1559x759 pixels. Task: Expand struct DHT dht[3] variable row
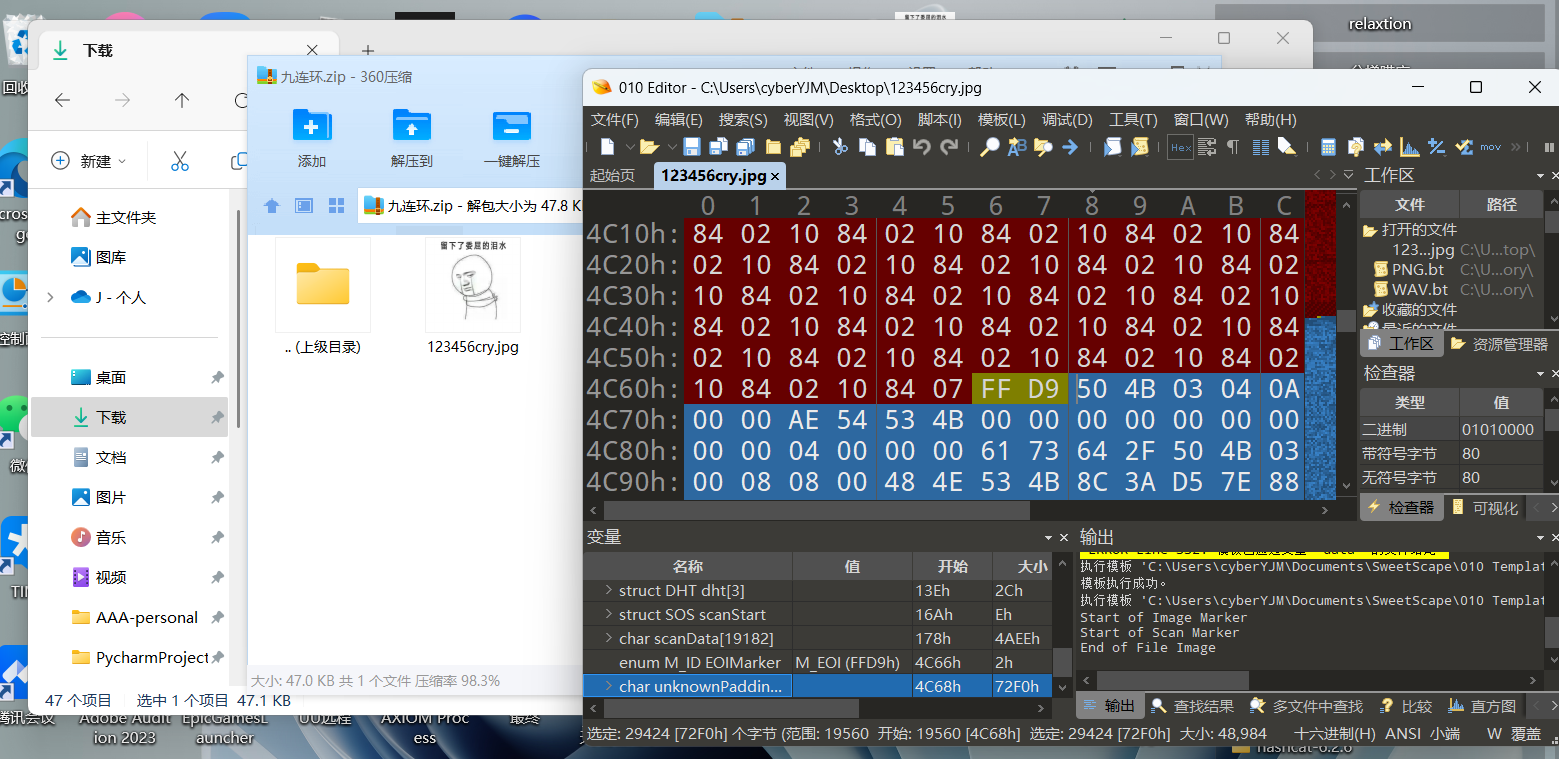(x=608, y=590)
